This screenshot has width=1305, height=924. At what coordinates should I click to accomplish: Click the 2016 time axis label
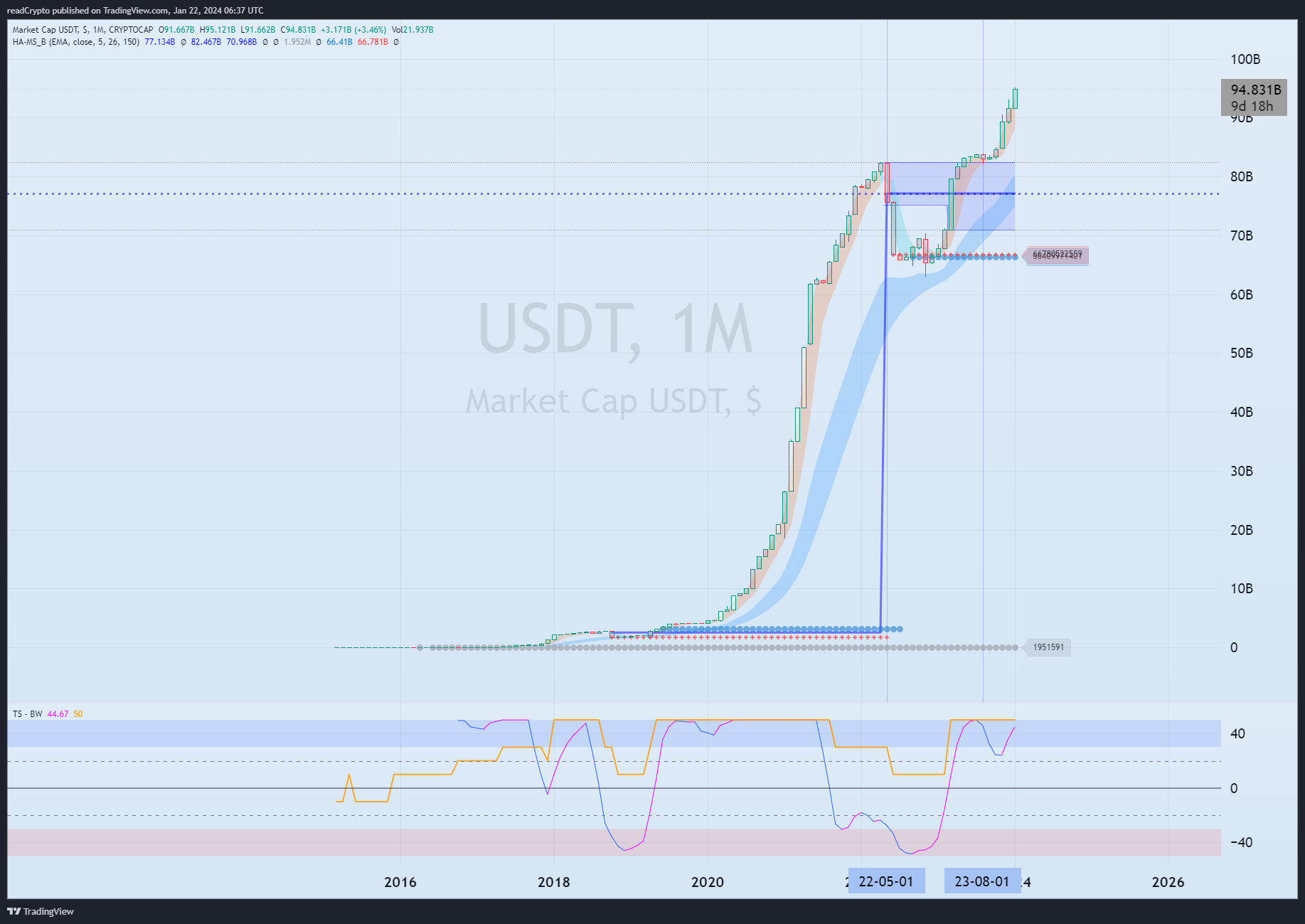(400, 882)
